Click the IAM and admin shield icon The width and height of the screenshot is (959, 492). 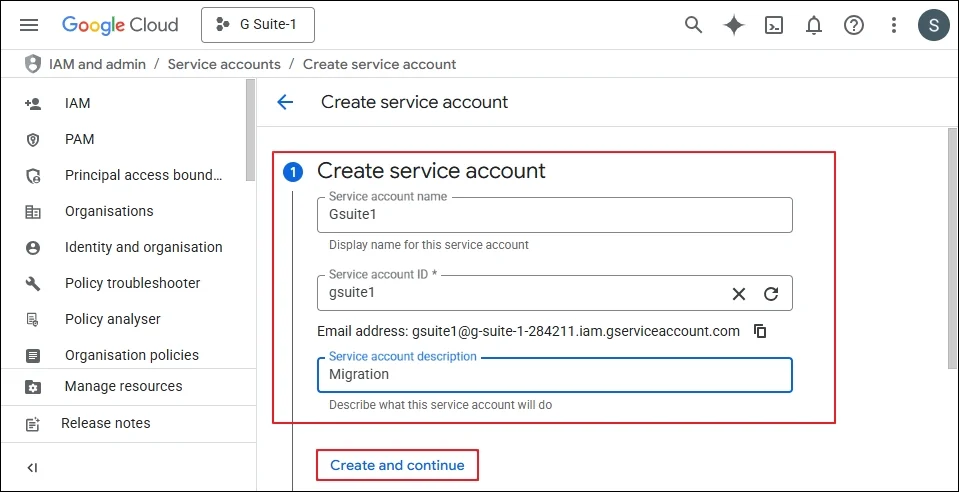(x=33, y=64)
